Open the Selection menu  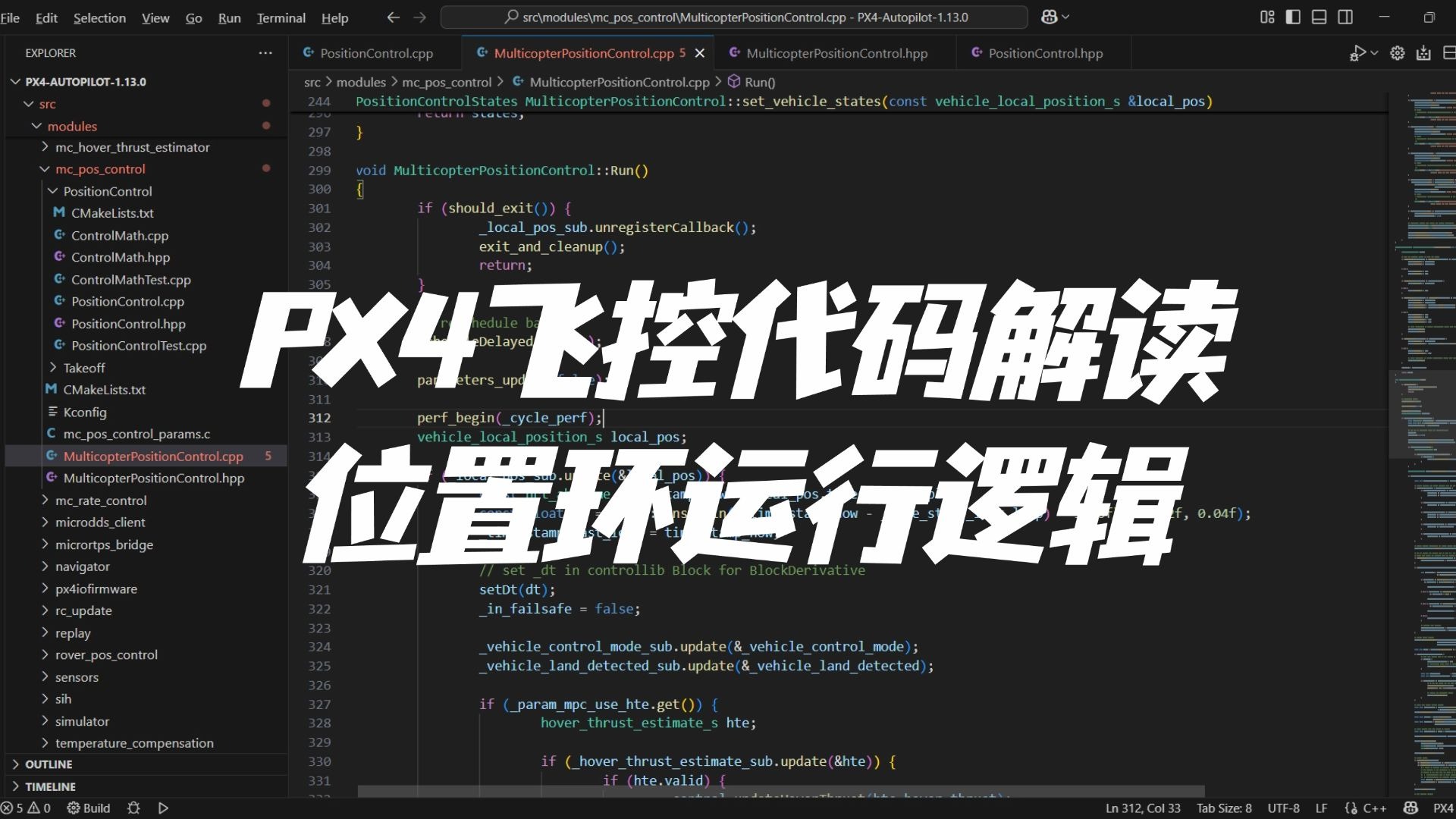tap(99, 17)
